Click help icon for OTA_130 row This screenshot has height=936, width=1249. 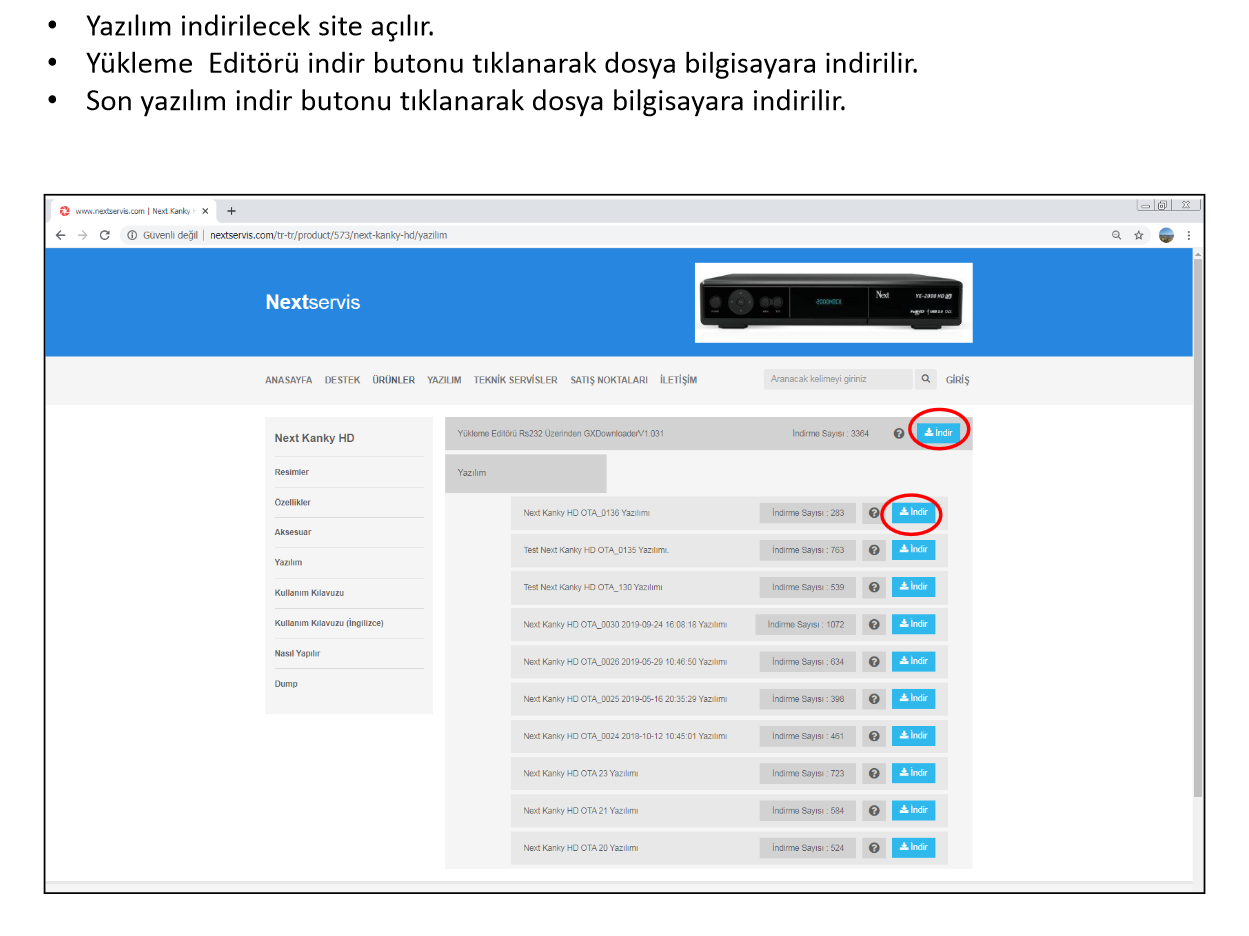(874, 587)
